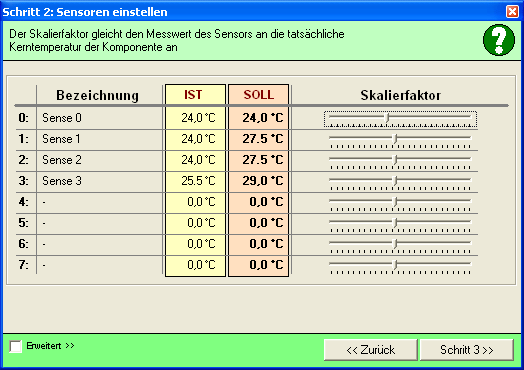Enable the Erweitert checkbox
This screenshot has width=524, height=370.
click(15, 346)
